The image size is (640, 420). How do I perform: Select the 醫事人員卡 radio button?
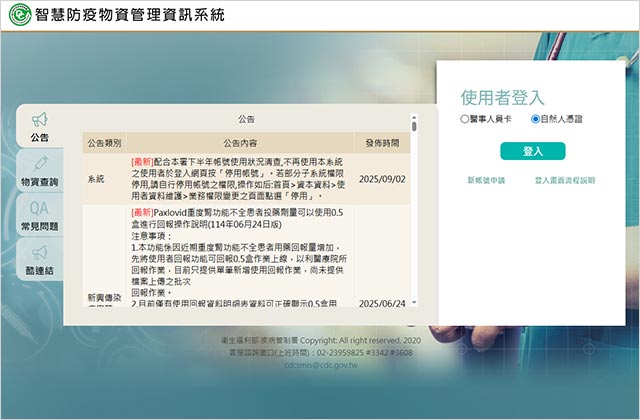(465, 118)
